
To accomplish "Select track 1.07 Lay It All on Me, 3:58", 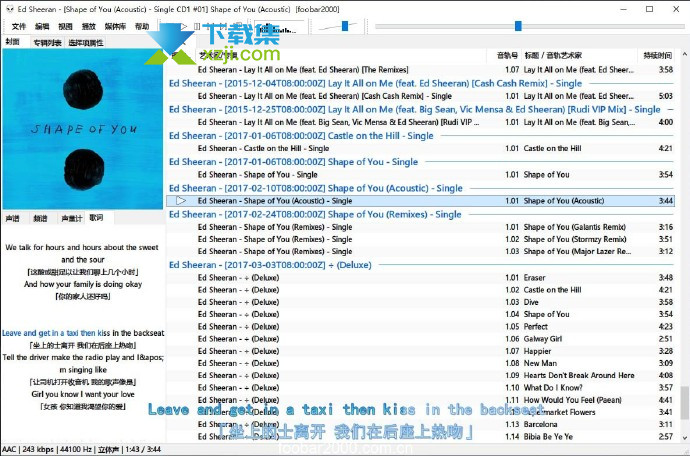I will coord(420,70).
